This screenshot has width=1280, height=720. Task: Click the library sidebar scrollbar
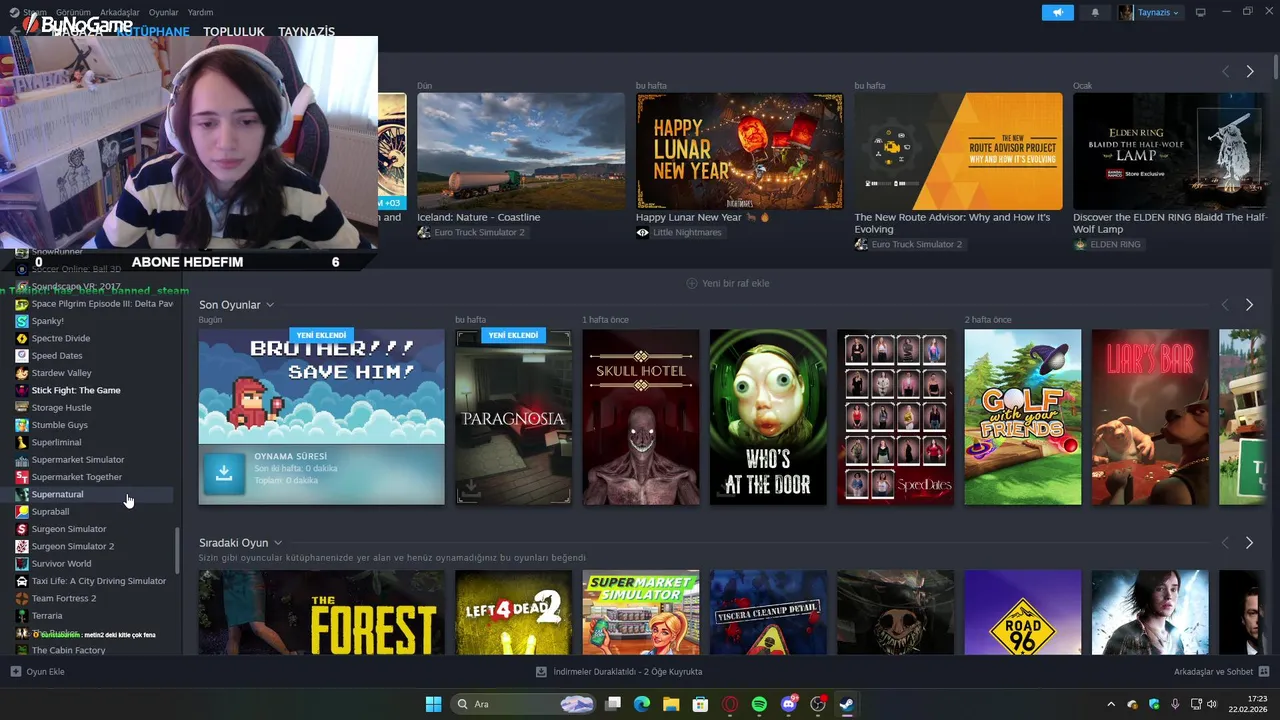pyautogui.click(x=178, y=550)
